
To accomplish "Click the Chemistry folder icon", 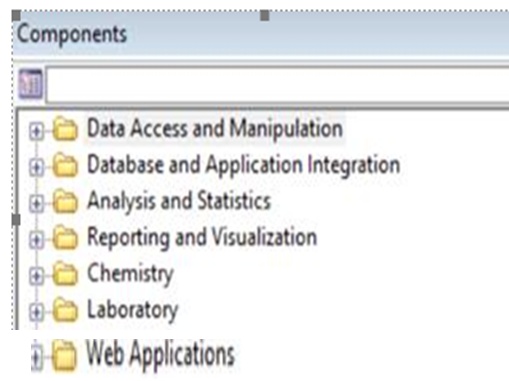I will (65, 274).
